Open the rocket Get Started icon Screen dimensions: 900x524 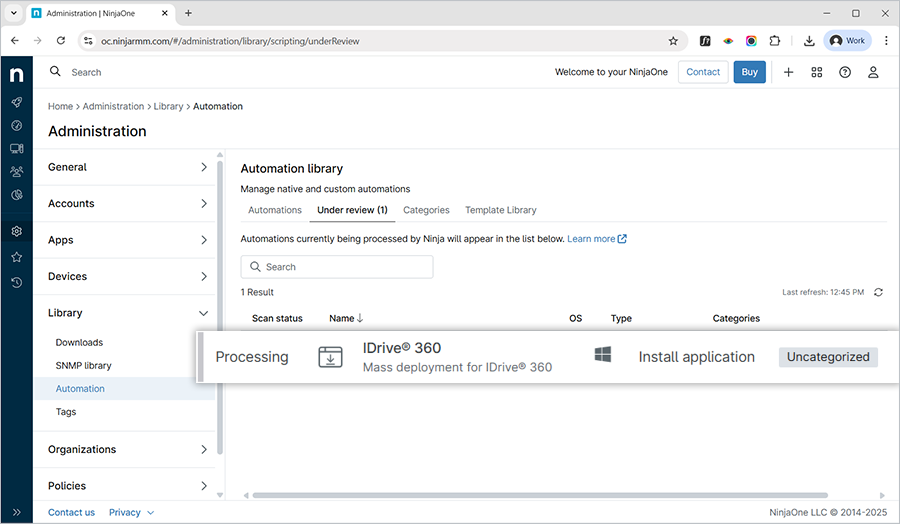click(17, 102)
